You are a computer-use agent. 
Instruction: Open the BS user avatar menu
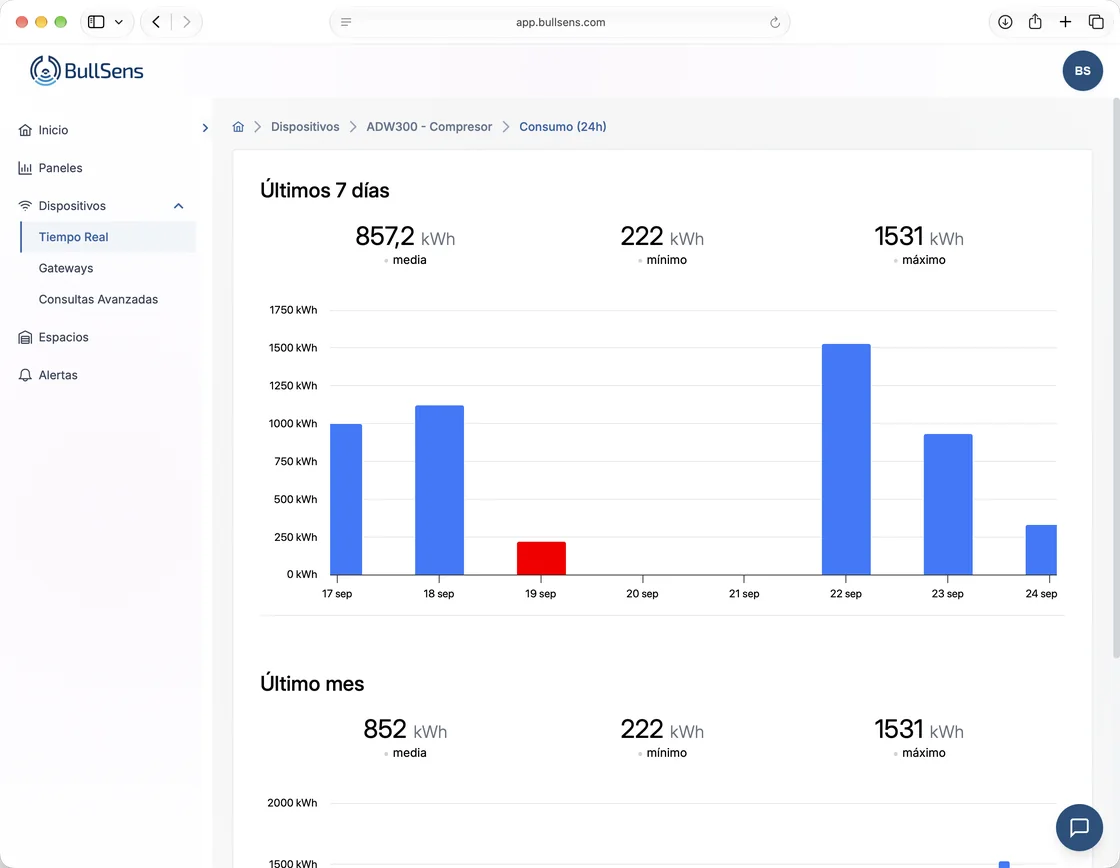click(1082, 71)
